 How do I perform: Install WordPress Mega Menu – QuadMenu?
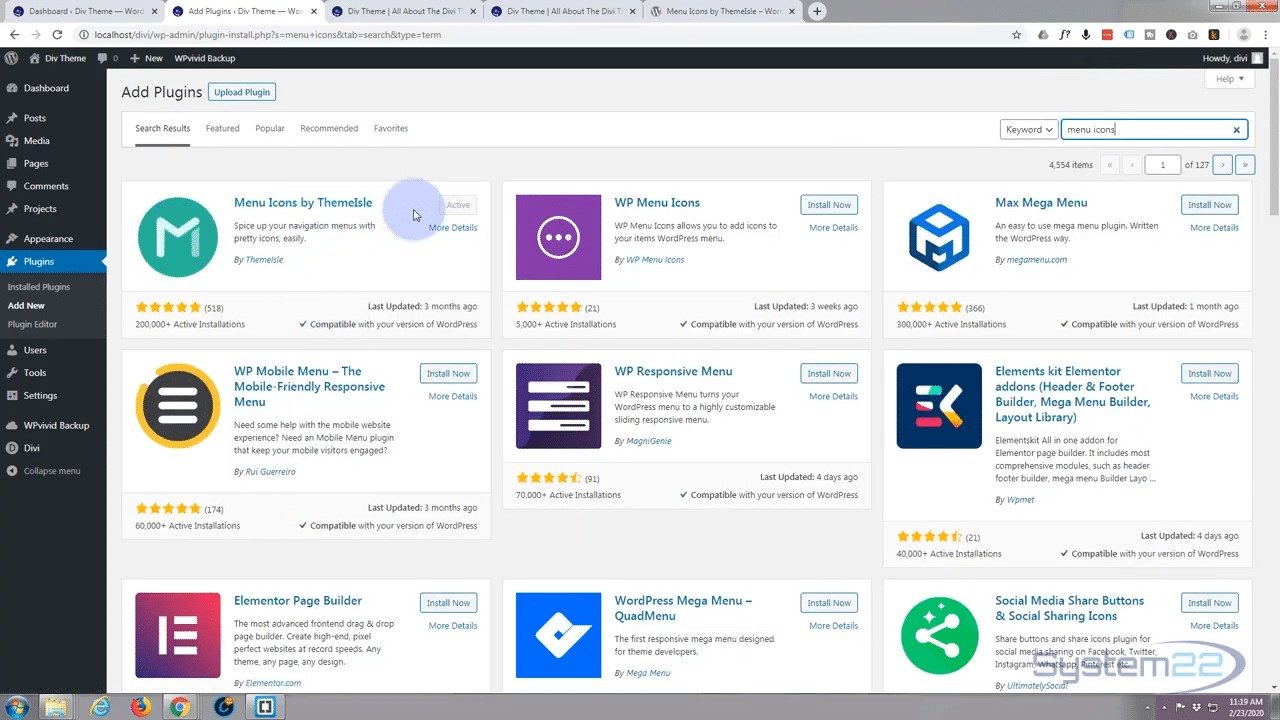829,603
